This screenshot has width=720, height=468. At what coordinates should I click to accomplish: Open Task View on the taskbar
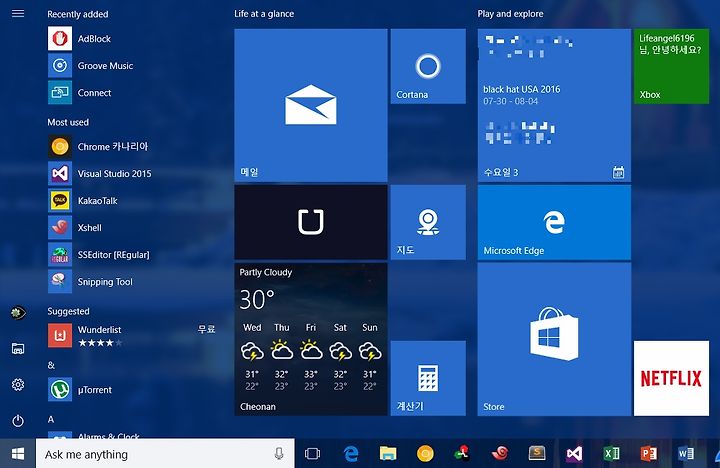312,454
